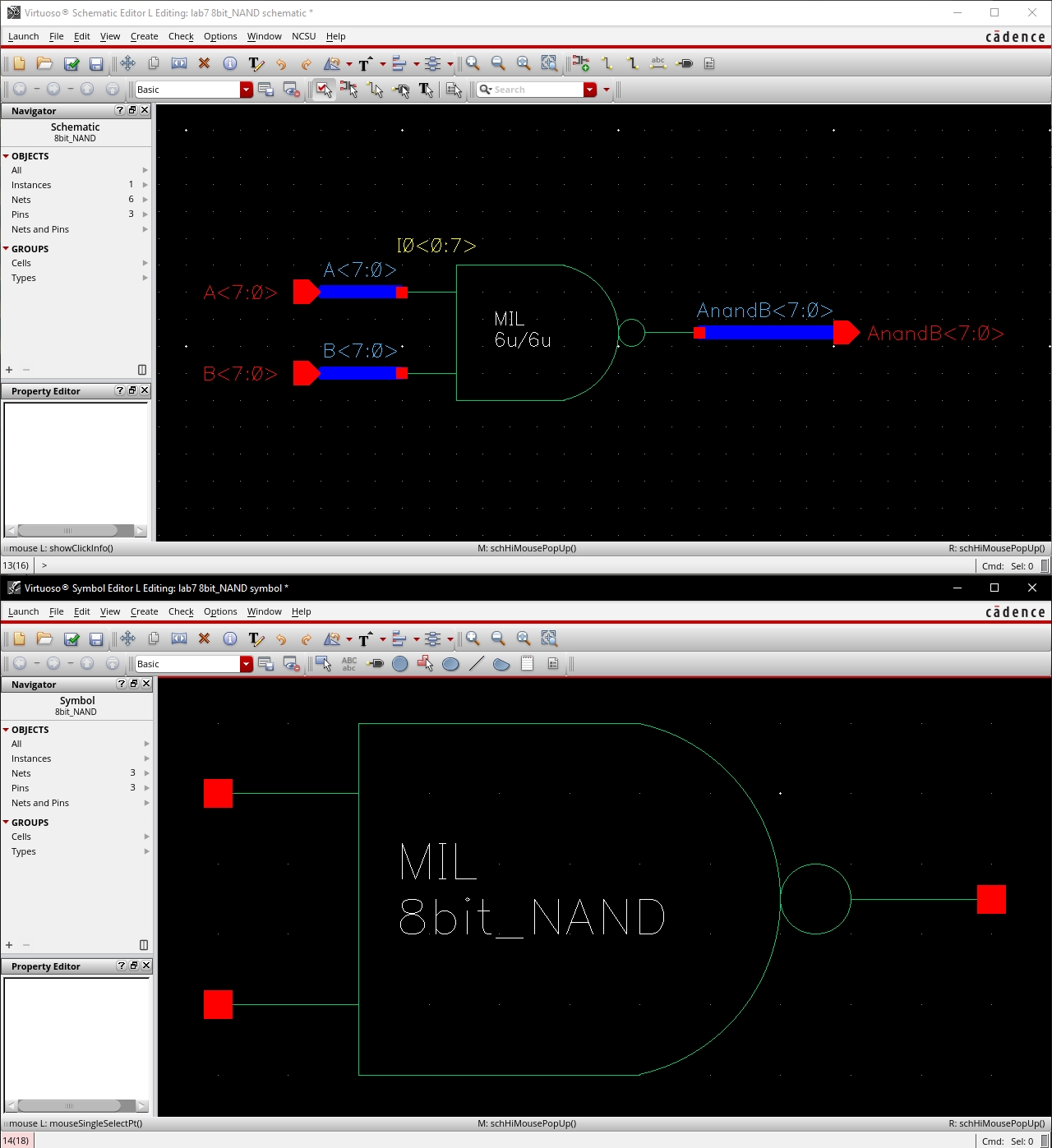Click the Create Pin icon in Schematic Editor
Viewport: 1052px width, 1148px height.
point(685,63)
